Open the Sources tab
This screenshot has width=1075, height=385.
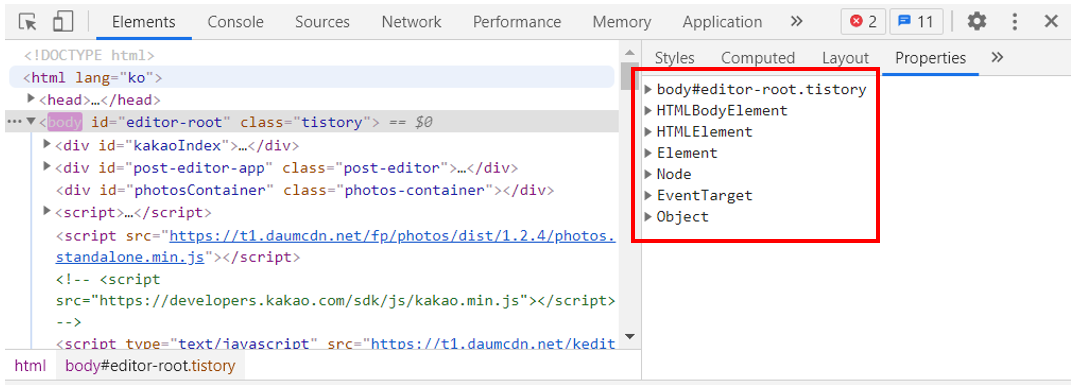pos(323,22)
